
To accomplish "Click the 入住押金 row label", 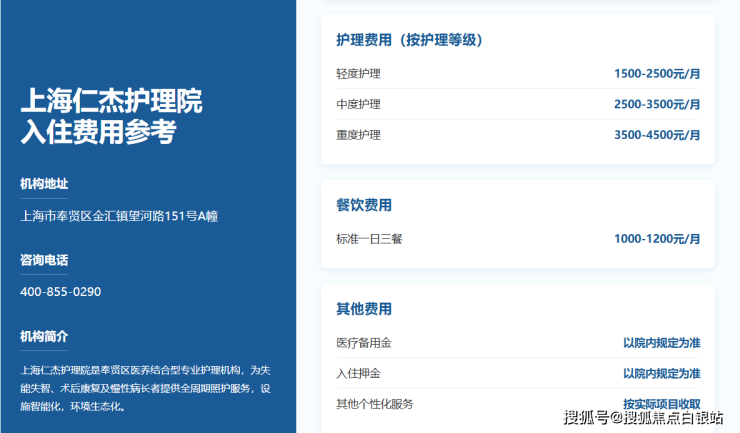I will click(x=358, y=374).
